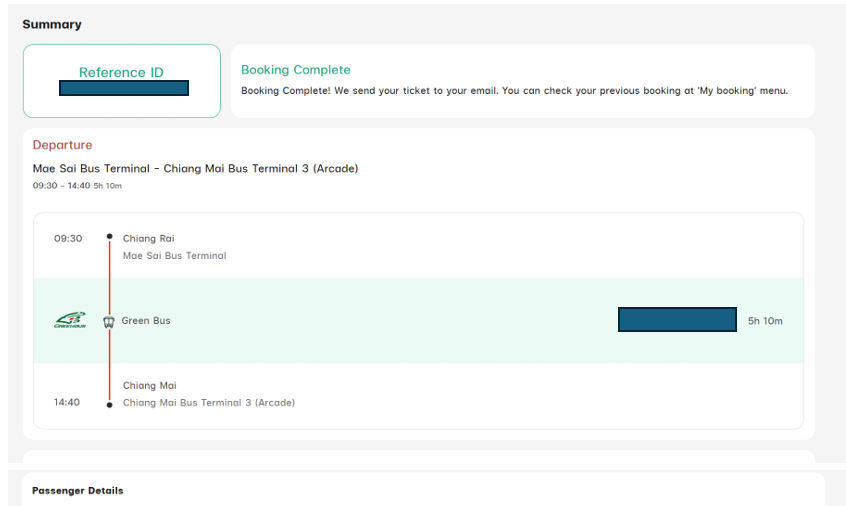Image resolution: width=846 pixels, height=506 pixels.
Task: Select the Reference ID label
Action: (x=121, y=72)
